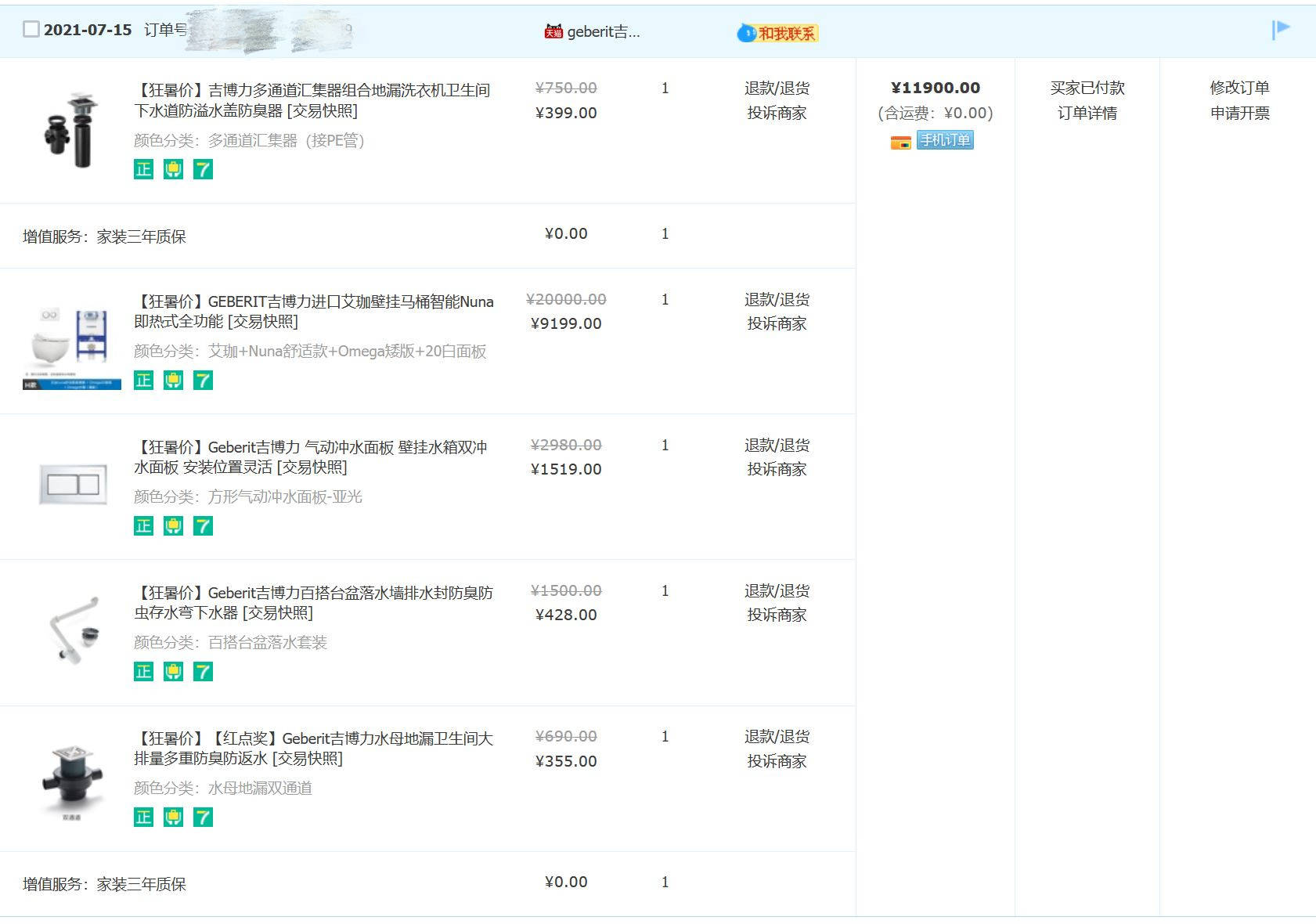Click the 7-day return badge on 多通道汇集器 item
The height and width of the screenshot is (924, 1316).
click(203, 169)
